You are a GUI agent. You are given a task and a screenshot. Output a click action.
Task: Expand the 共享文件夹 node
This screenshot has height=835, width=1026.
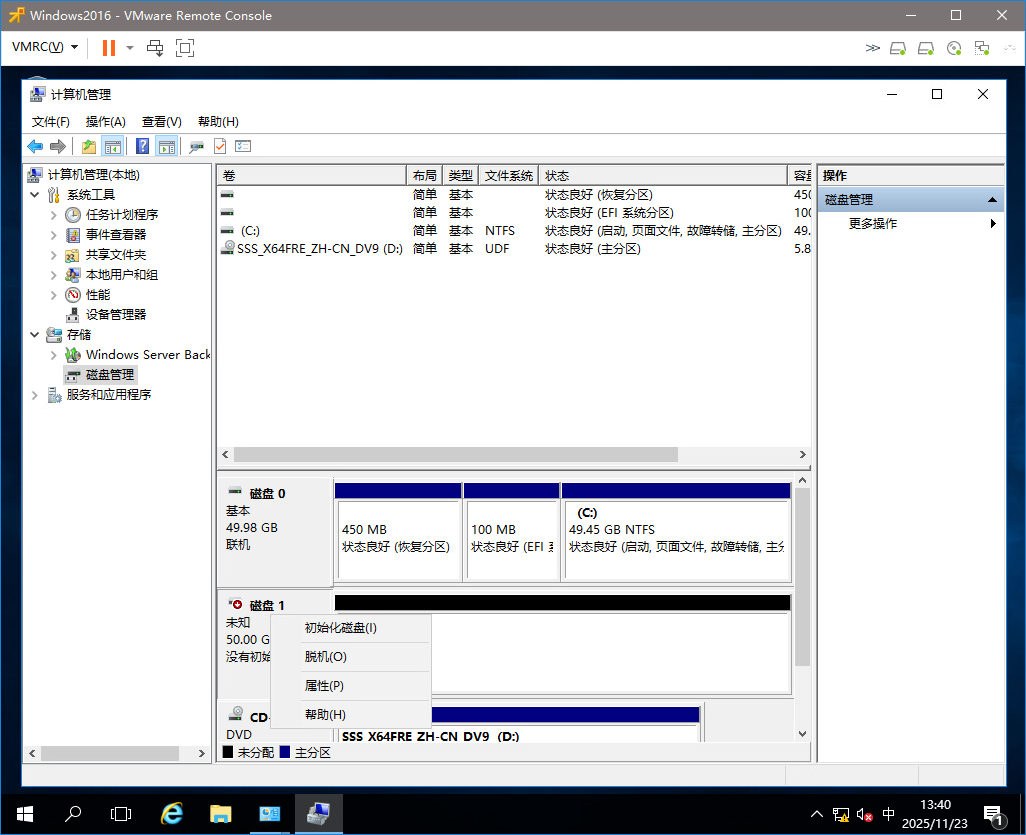click(x=54, y=255)
